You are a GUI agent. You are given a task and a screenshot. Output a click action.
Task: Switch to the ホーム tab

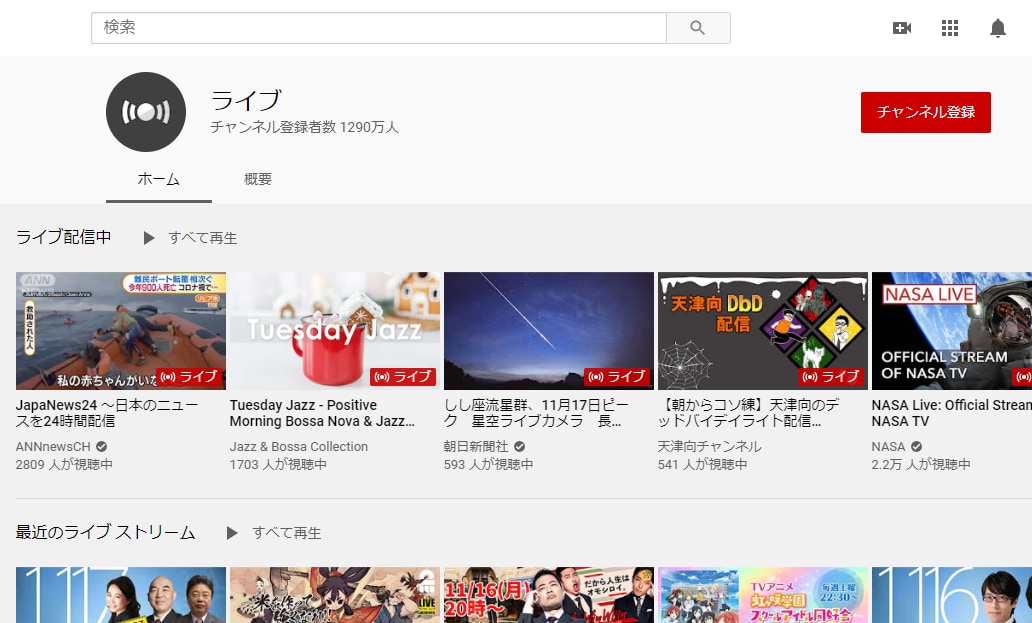click(158, 179)
